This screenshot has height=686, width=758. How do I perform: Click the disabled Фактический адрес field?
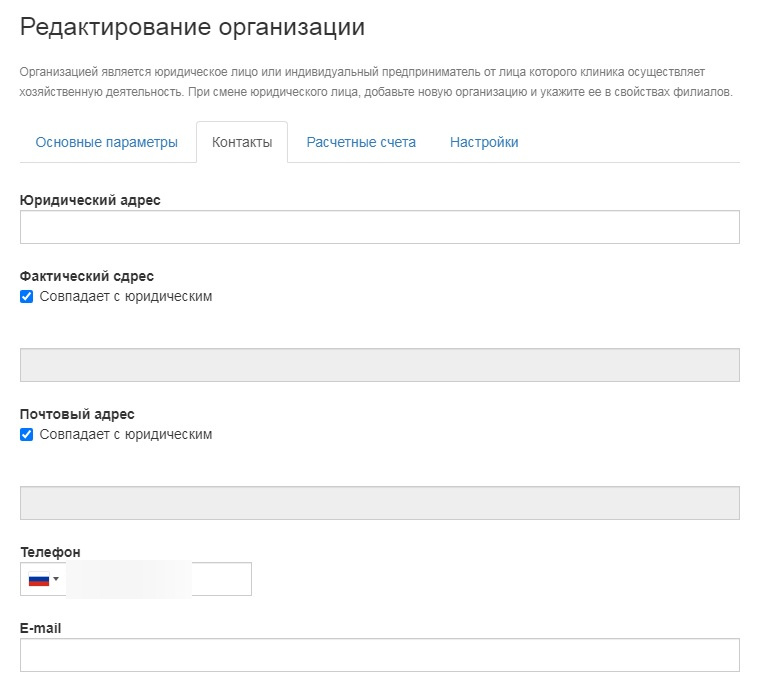click(379, 365)
